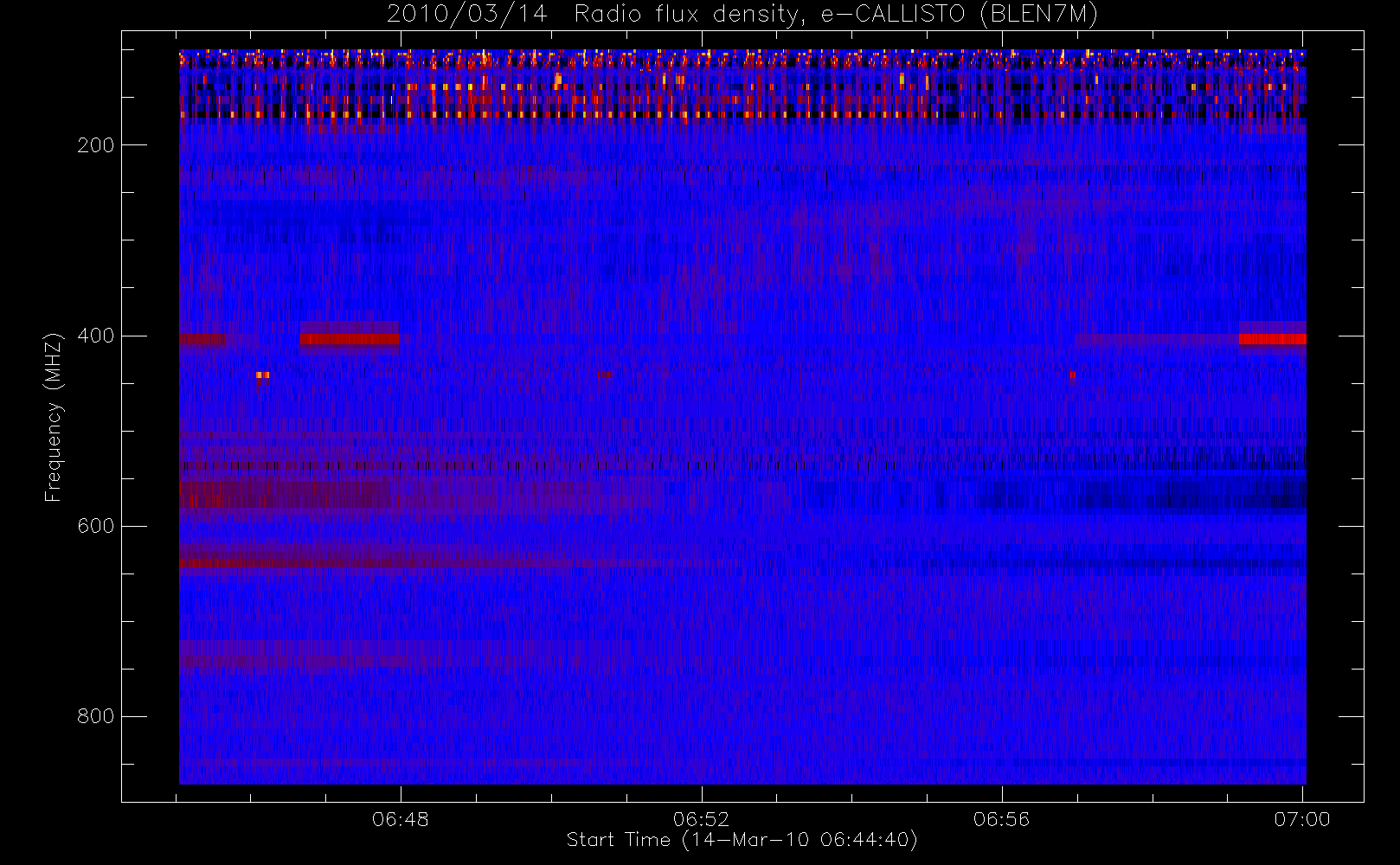
Task: Click the 07:00 time tick label
Action: [x=1301, y=819]
